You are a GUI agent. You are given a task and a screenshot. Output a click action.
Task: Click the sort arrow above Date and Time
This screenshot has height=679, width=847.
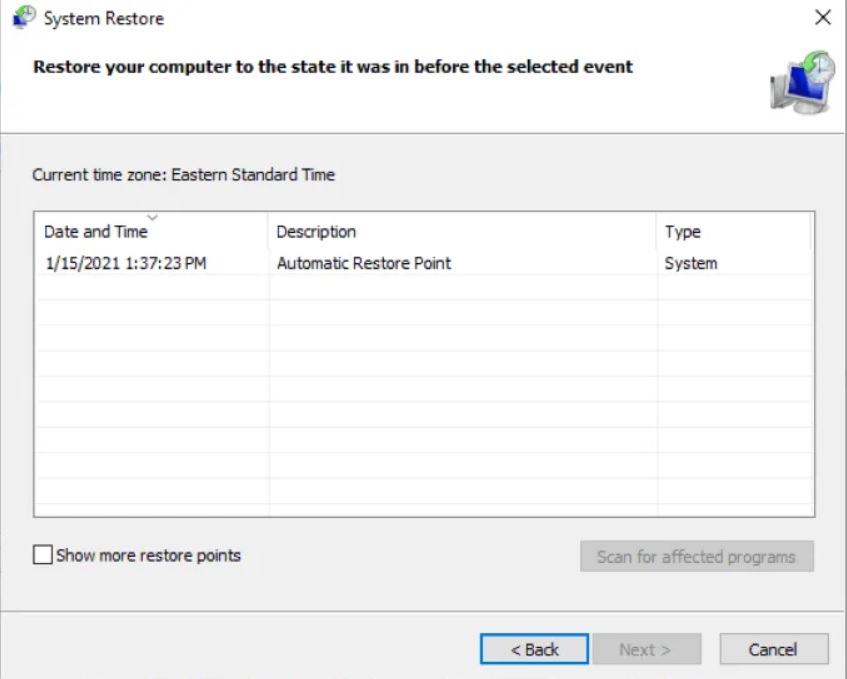click(x=152, y=217)
